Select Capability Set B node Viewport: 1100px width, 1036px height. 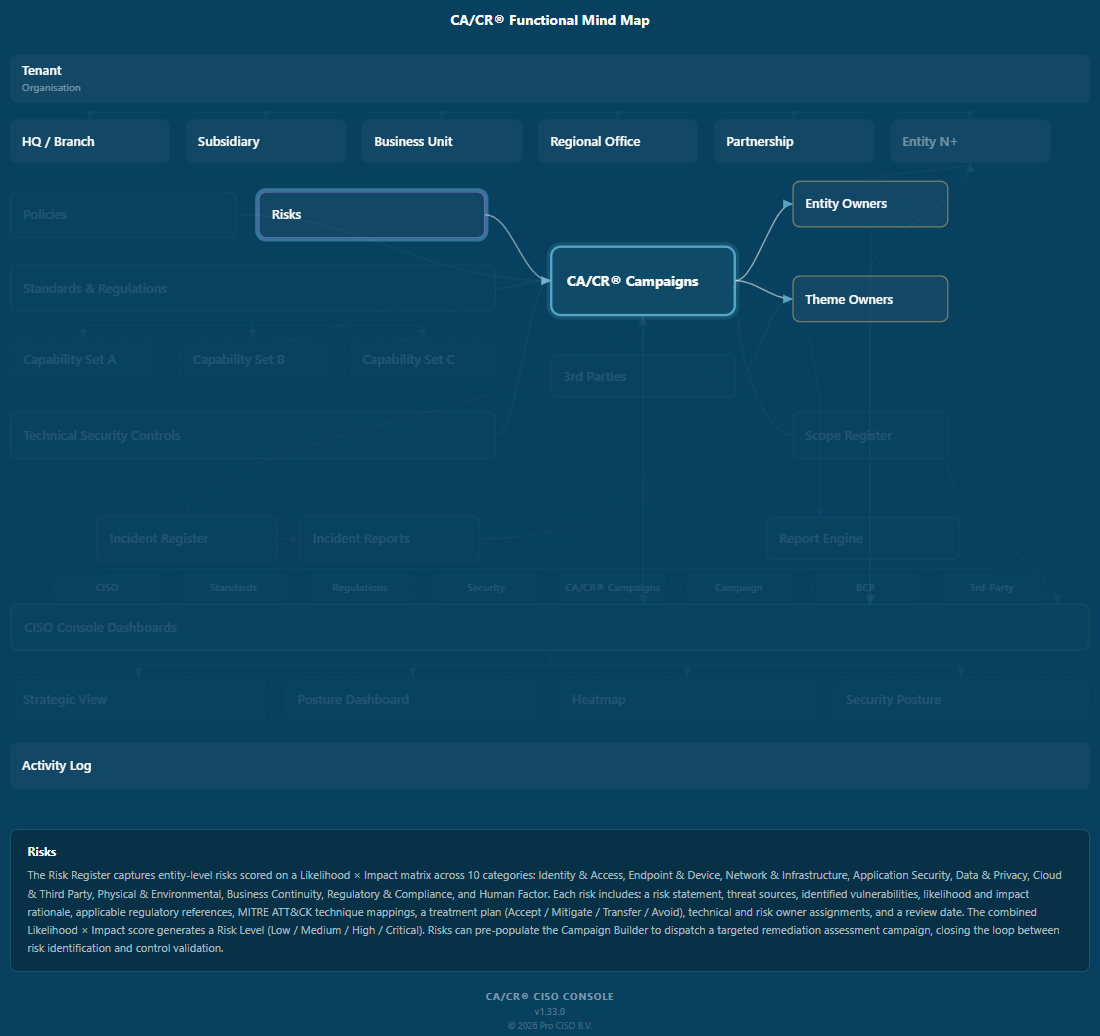pyautogui.click(x=253, y=359)
